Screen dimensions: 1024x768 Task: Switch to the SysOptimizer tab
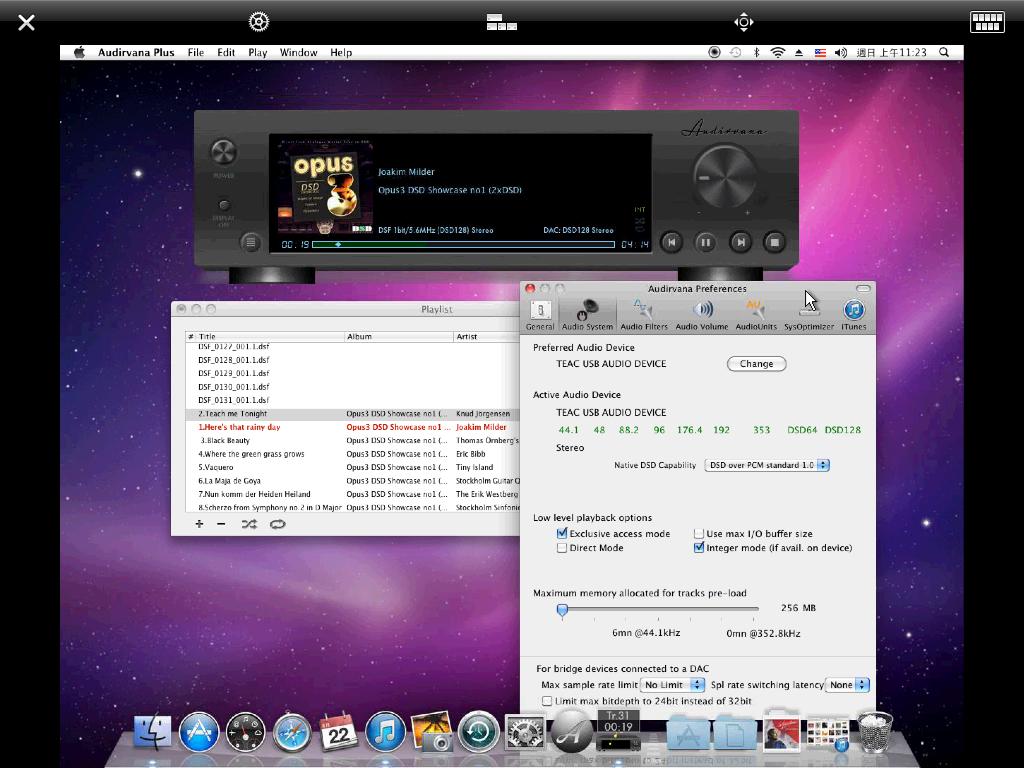pos(808,315)
